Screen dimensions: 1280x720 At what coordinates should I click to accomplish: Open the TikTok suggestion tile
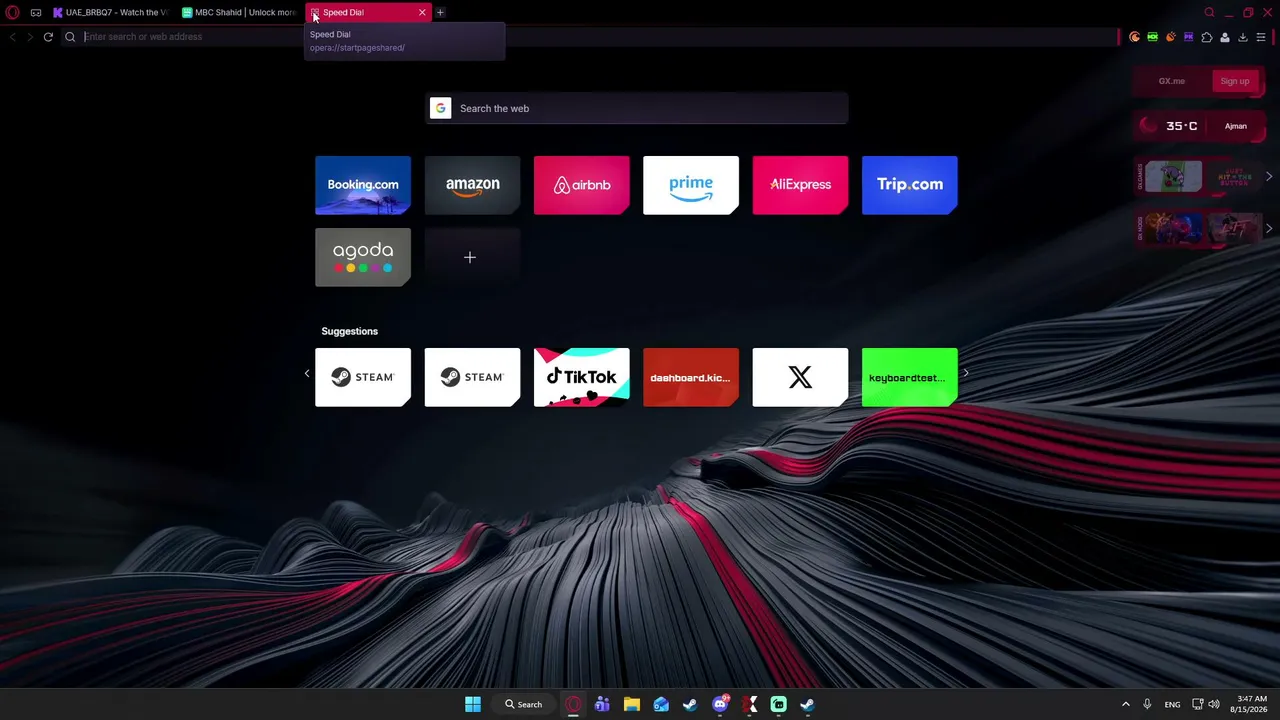[582, 377]
